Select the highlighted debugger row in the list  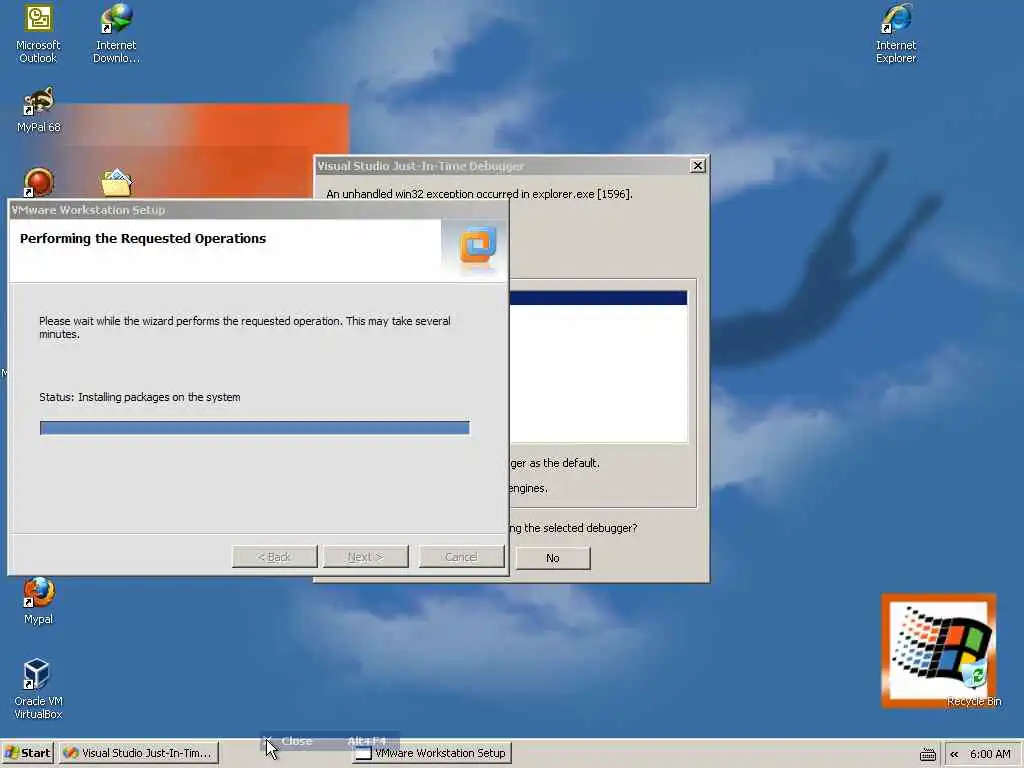(x=598, y=298)
